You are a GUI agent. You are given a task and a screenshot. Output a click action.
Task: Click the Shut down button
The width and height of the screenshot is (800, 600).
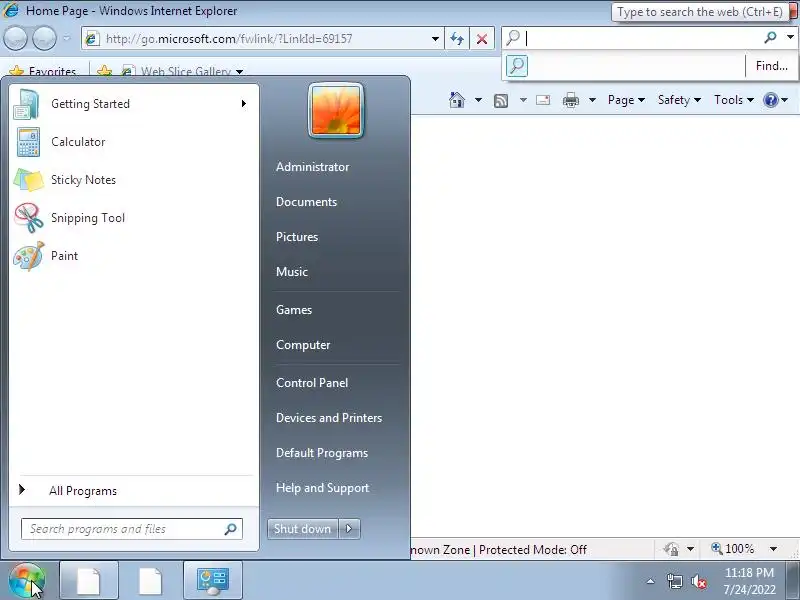pos(303,529)
